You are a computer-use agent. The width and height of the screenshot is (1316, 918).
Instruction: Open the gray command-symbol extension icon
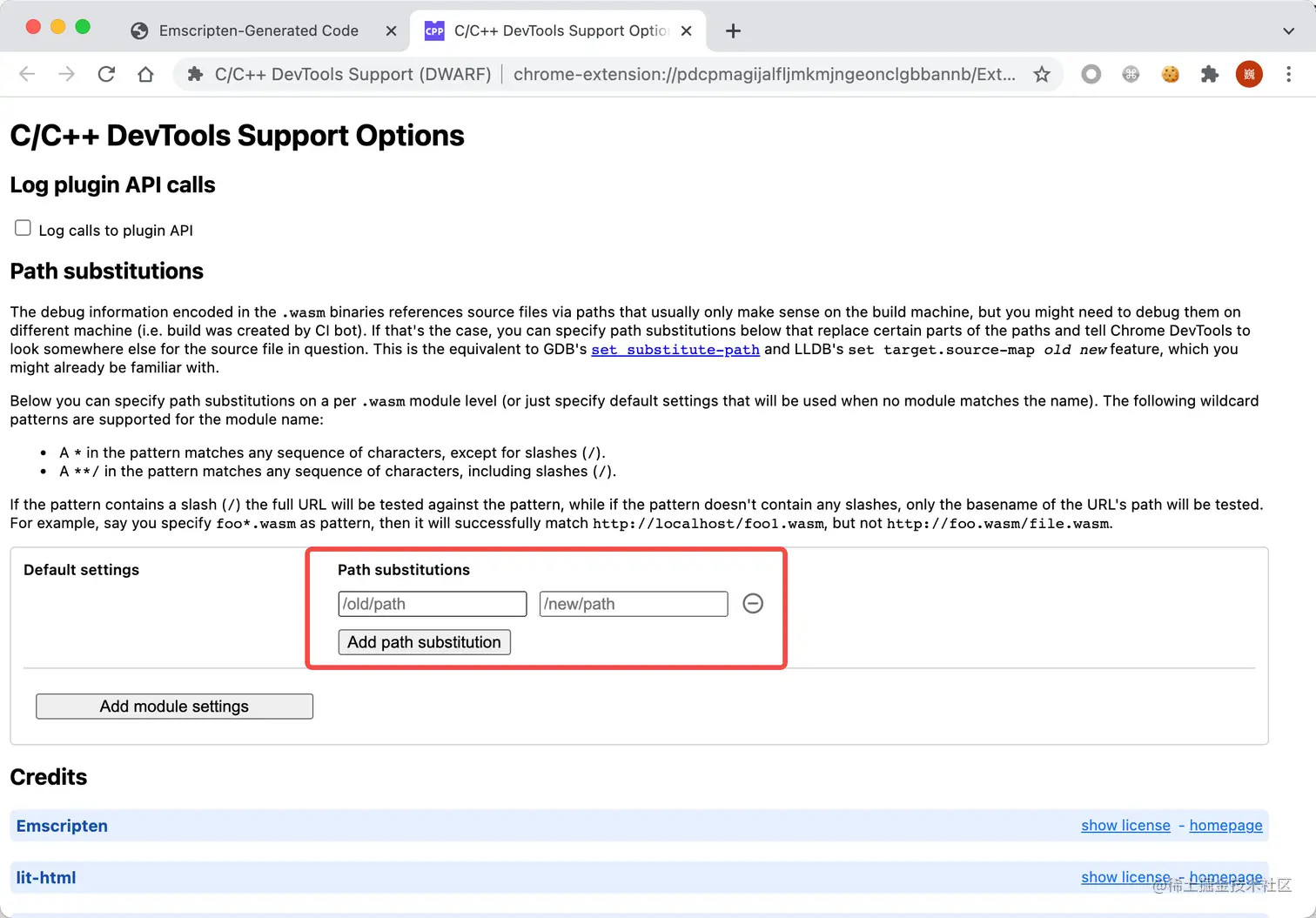[1131, 74]
